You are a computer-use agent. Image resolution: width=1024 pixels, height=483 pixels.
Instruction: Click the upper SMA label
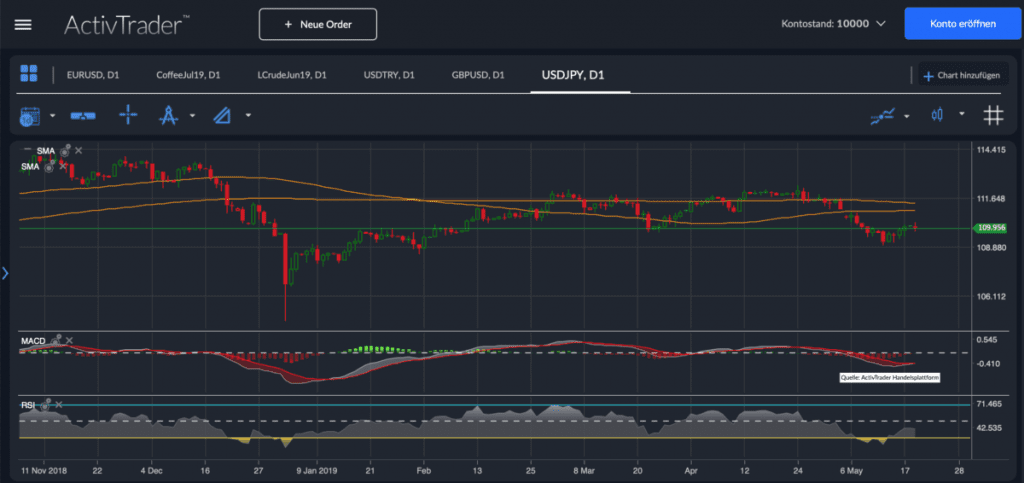coord(46,151)
